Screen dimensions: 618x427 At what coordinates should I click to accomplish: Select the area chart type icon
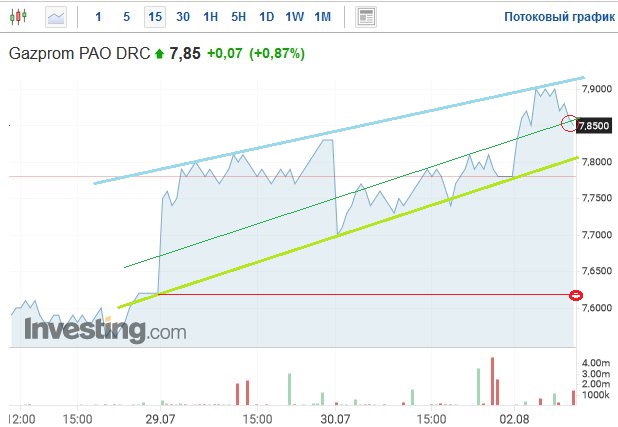point(56,17)
